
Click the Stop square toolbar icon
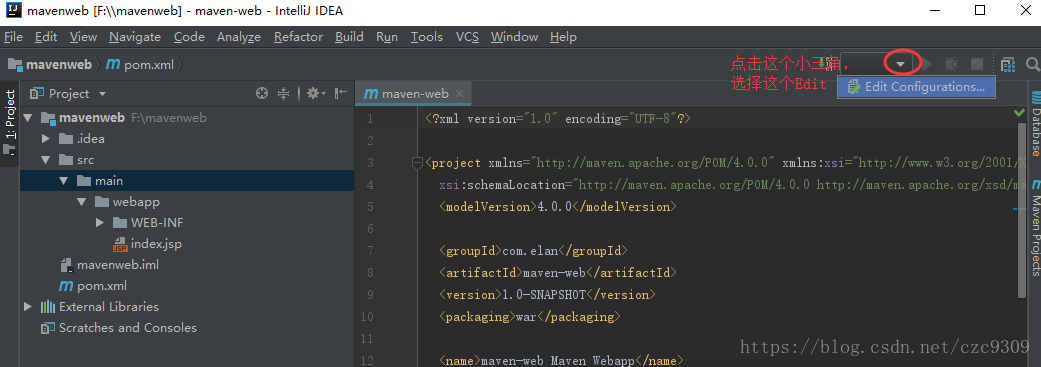[977, 64]
